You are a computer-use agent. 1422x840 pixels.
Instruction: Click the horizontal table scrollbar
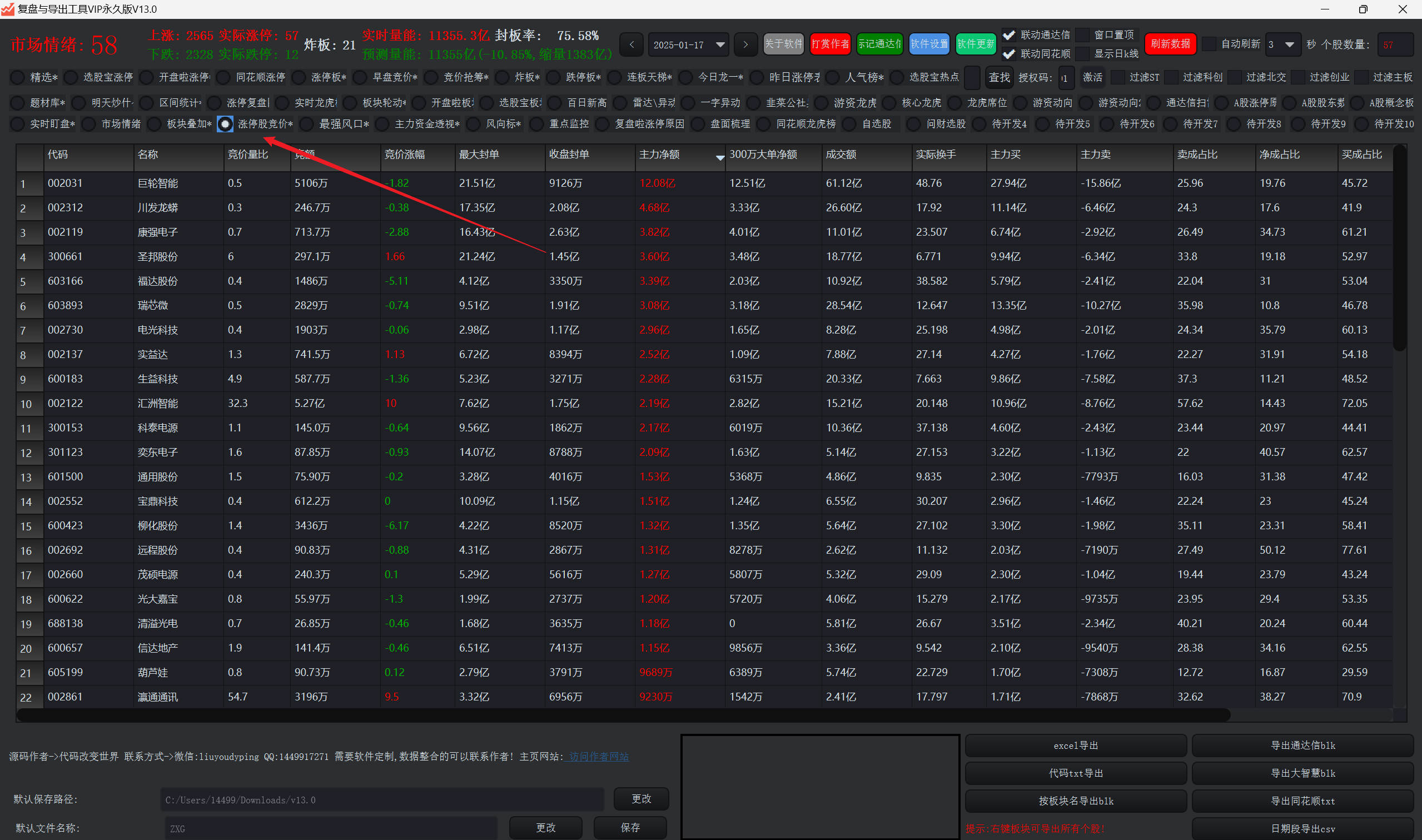623,715
